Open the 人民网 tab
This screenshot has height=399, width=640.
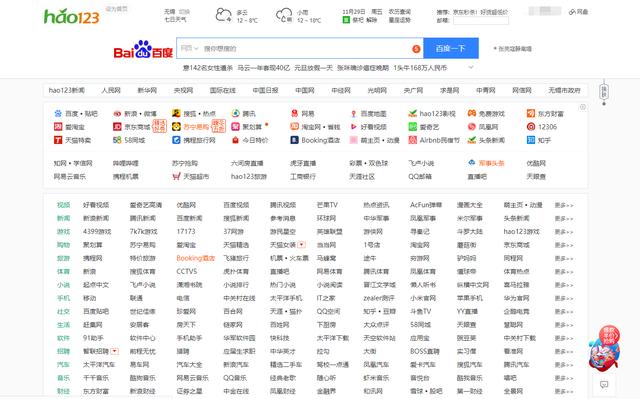click(111, 90)
